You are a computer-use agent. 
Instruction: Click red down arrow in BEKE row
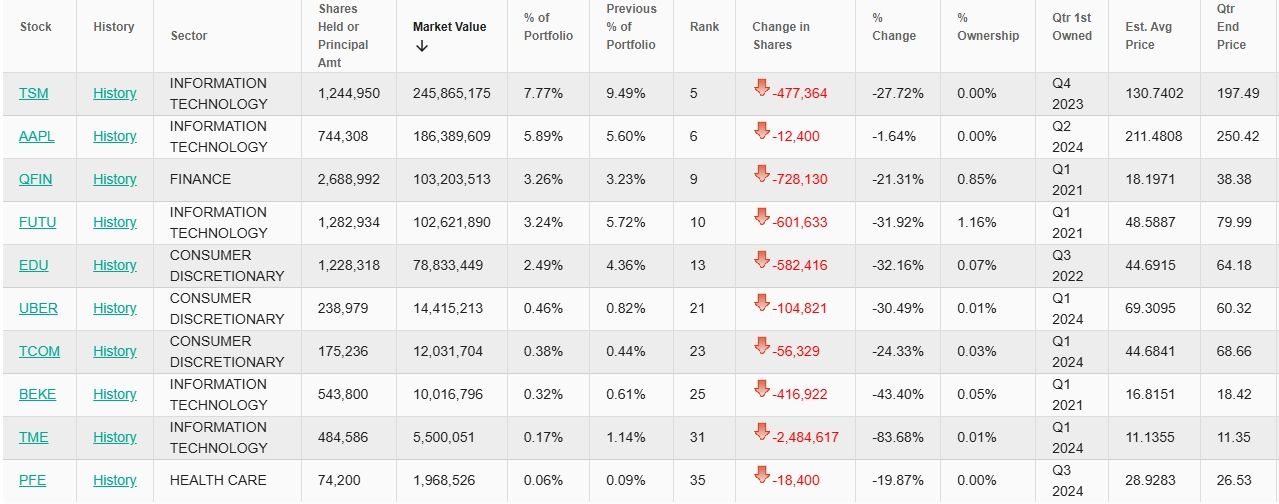pyautogui.click(x=761, y=388)
